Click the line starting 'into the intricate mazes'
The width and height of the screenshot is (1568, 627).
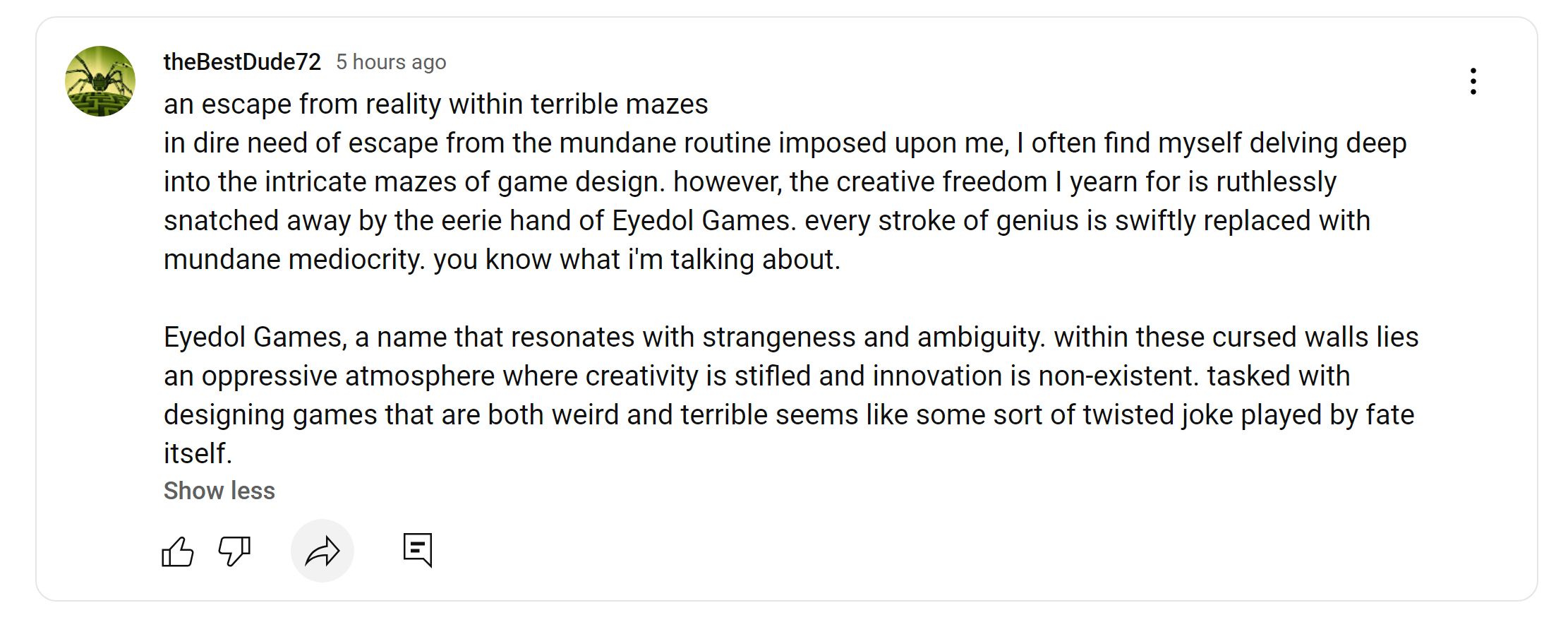(x=749, y=182)
